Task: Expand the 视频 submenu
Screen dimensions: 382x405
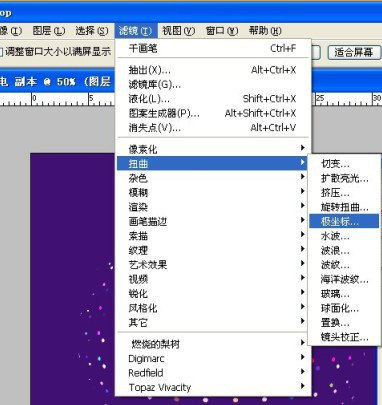Action: pyautogui.click(x=213, y=279)
